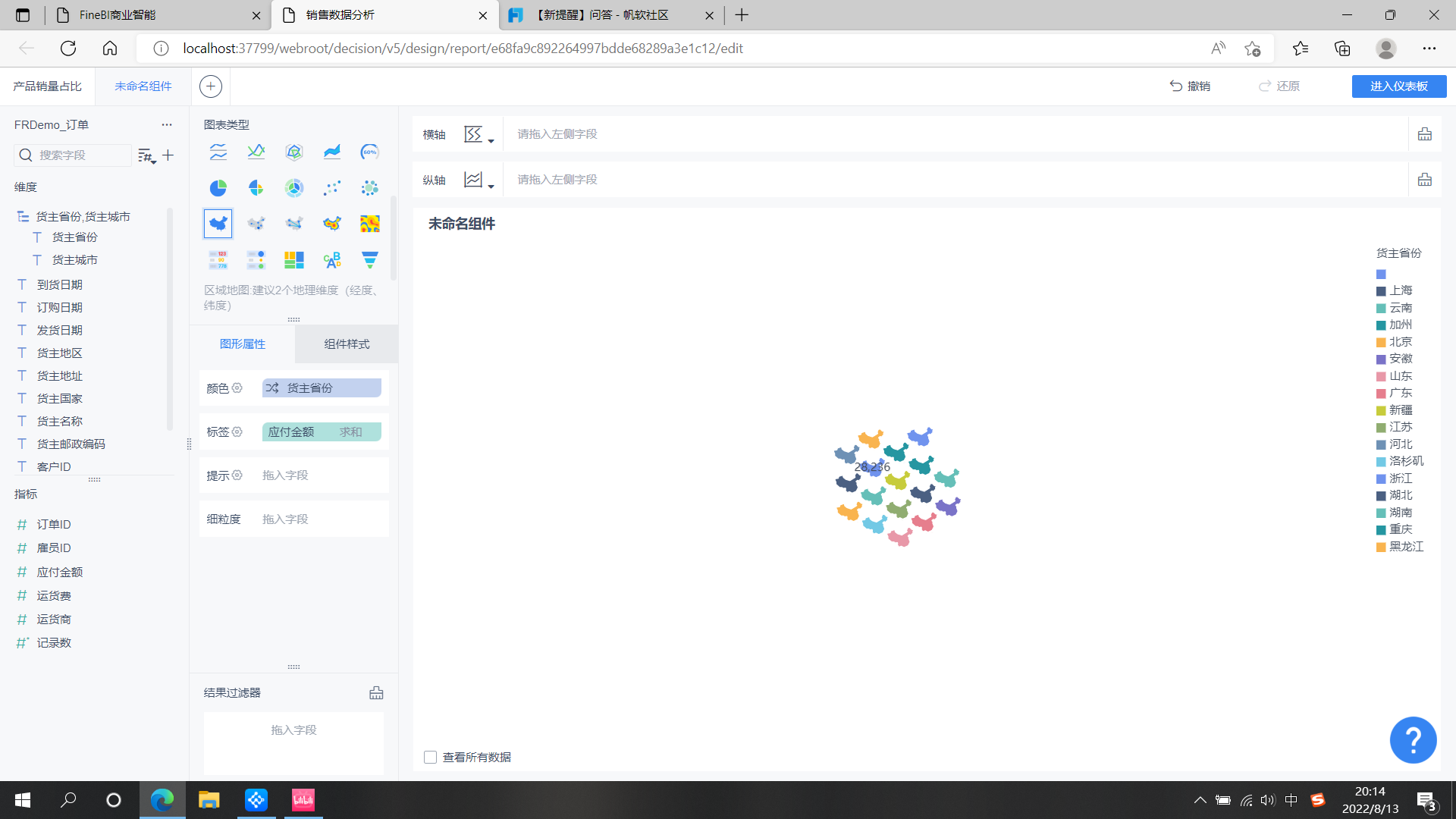Add a new component with plus button
Image resolution: width=1456 pixels, height=819 pixels.
pos(211,86)
